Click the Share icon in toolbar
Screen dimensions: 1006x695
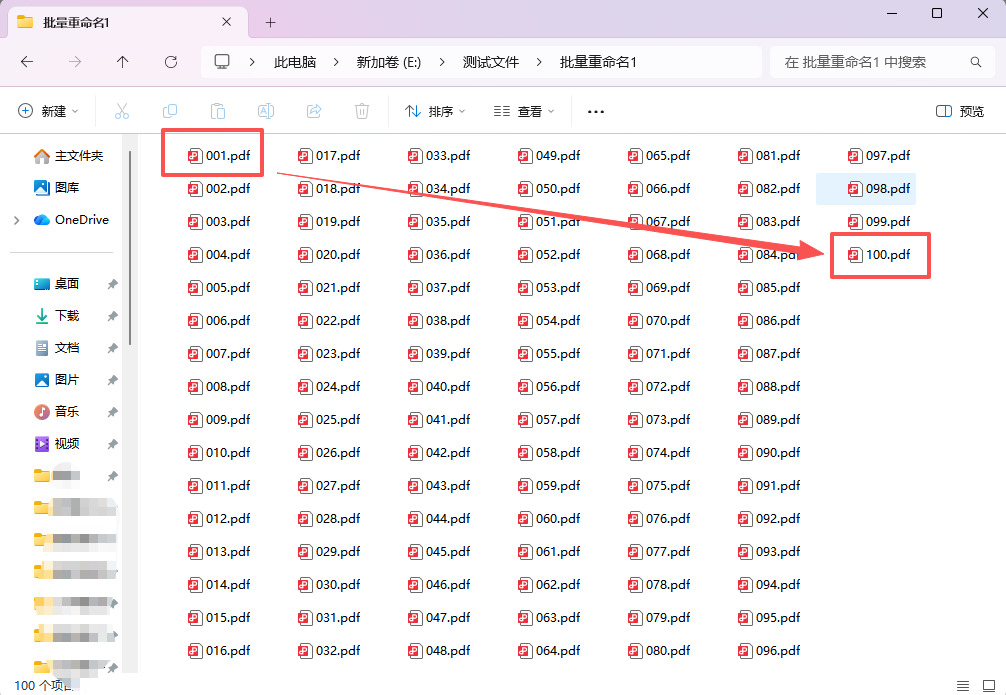point(314,111)
